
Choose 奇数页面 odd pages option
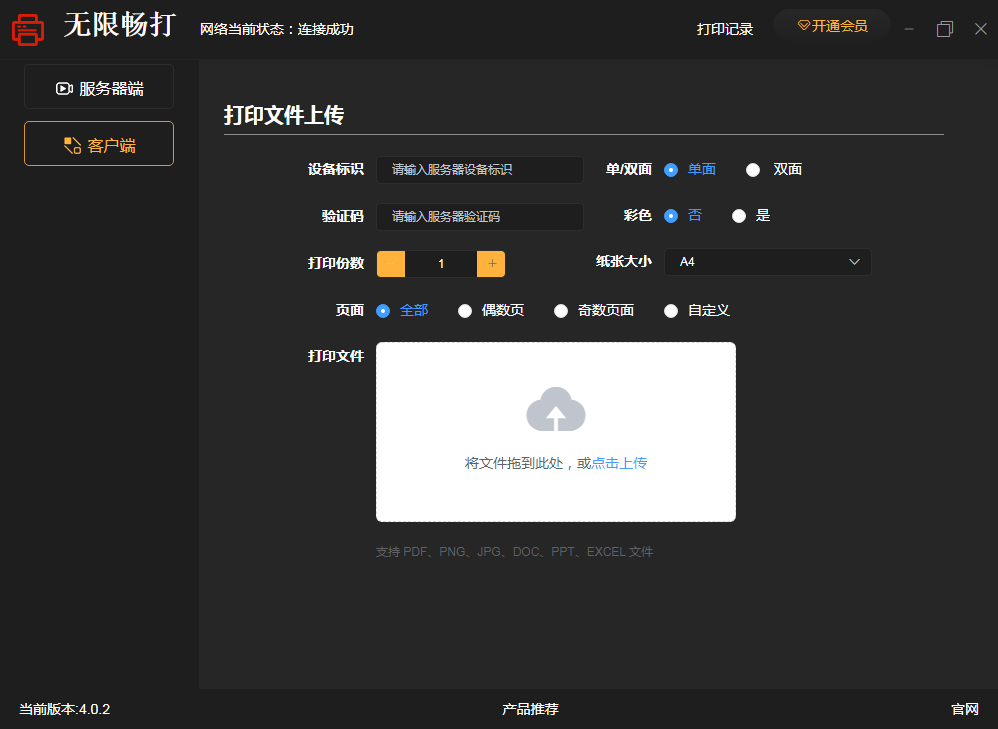(561, 311)
